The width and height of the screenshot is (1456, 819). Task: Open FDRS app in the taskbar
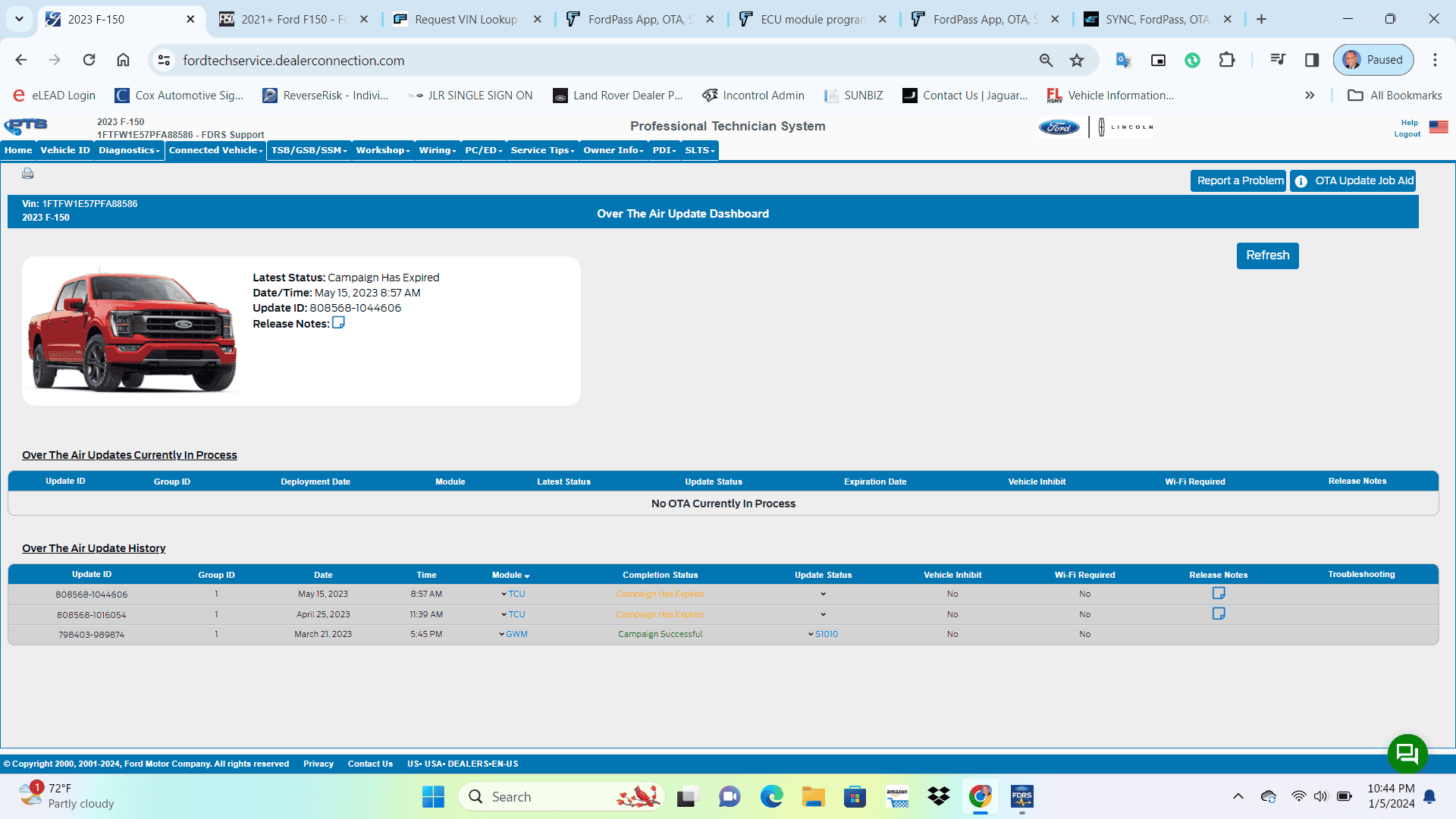click(1021, 797)
